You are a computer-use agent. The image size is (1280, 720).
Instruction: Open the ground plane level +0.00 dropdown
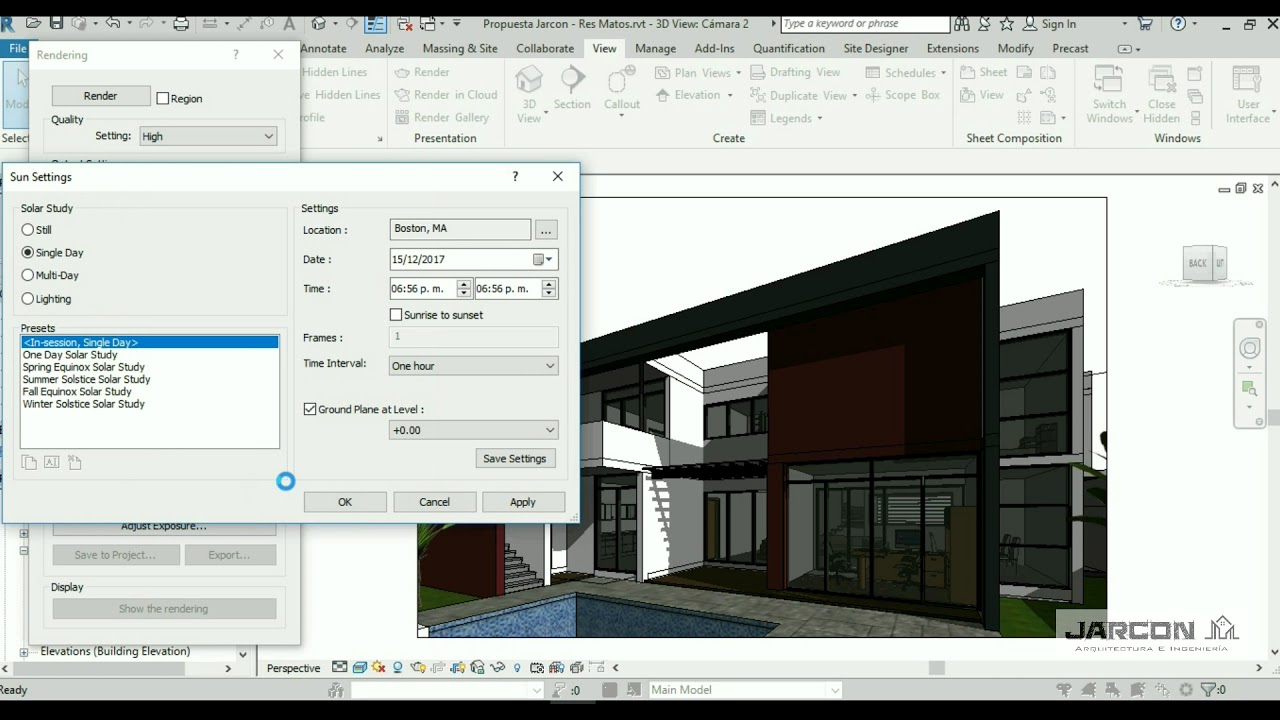point(473,430)
